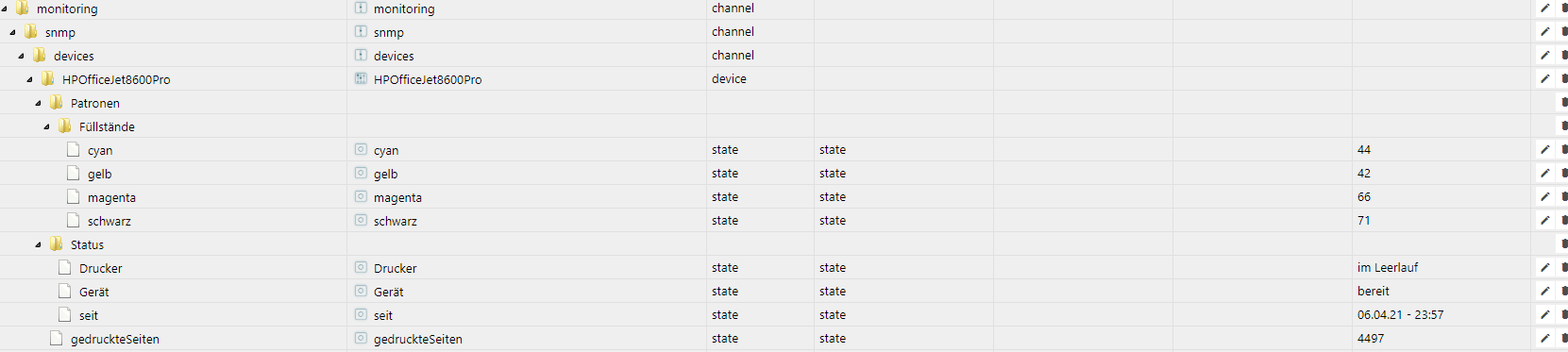Image resolution: width=1568 pixels, height=352 pixels.
Task: Select the Gerät tree item
Action: (x=93, y=292)
